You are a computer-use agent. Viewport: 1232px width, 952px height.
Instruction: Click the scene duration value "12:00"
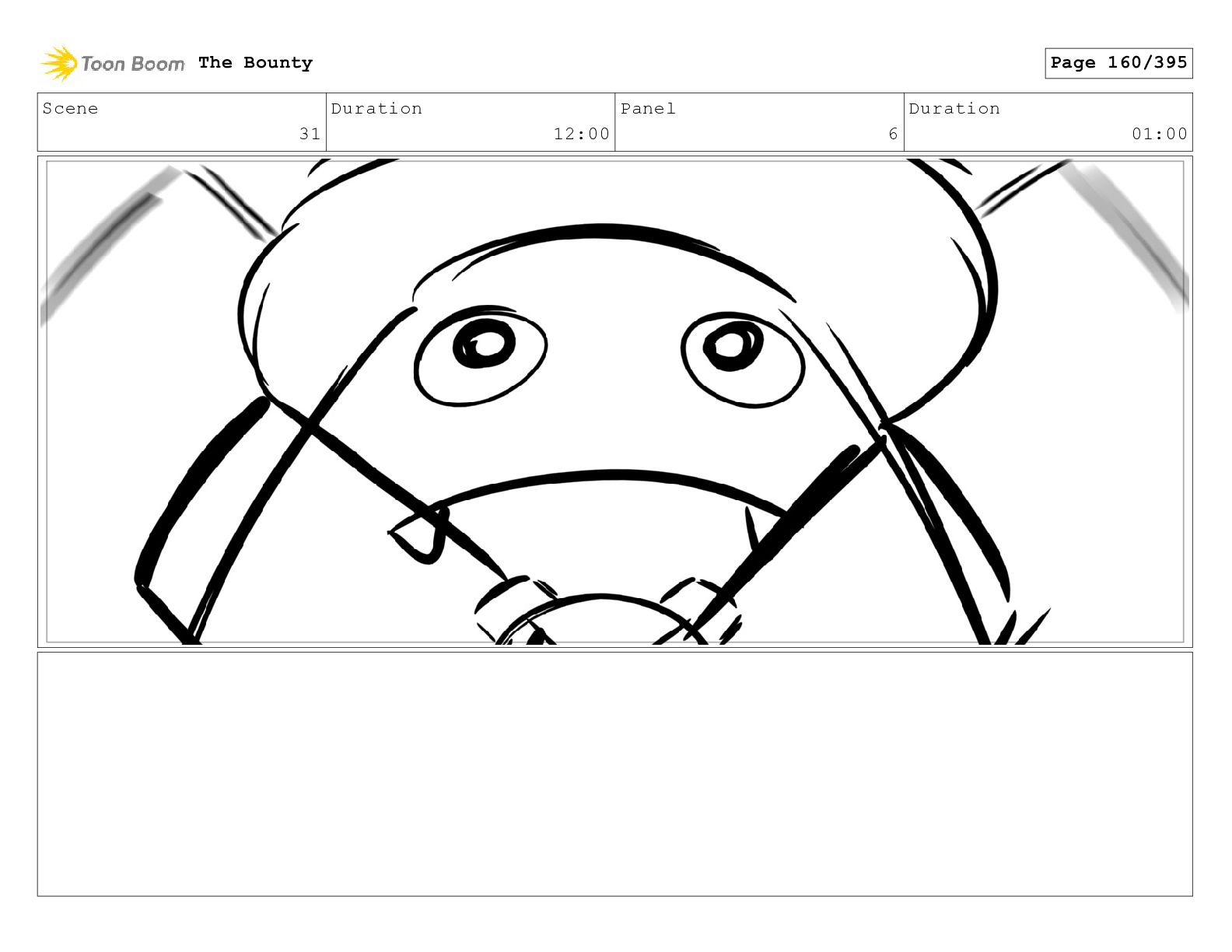[x=581, y=134]
